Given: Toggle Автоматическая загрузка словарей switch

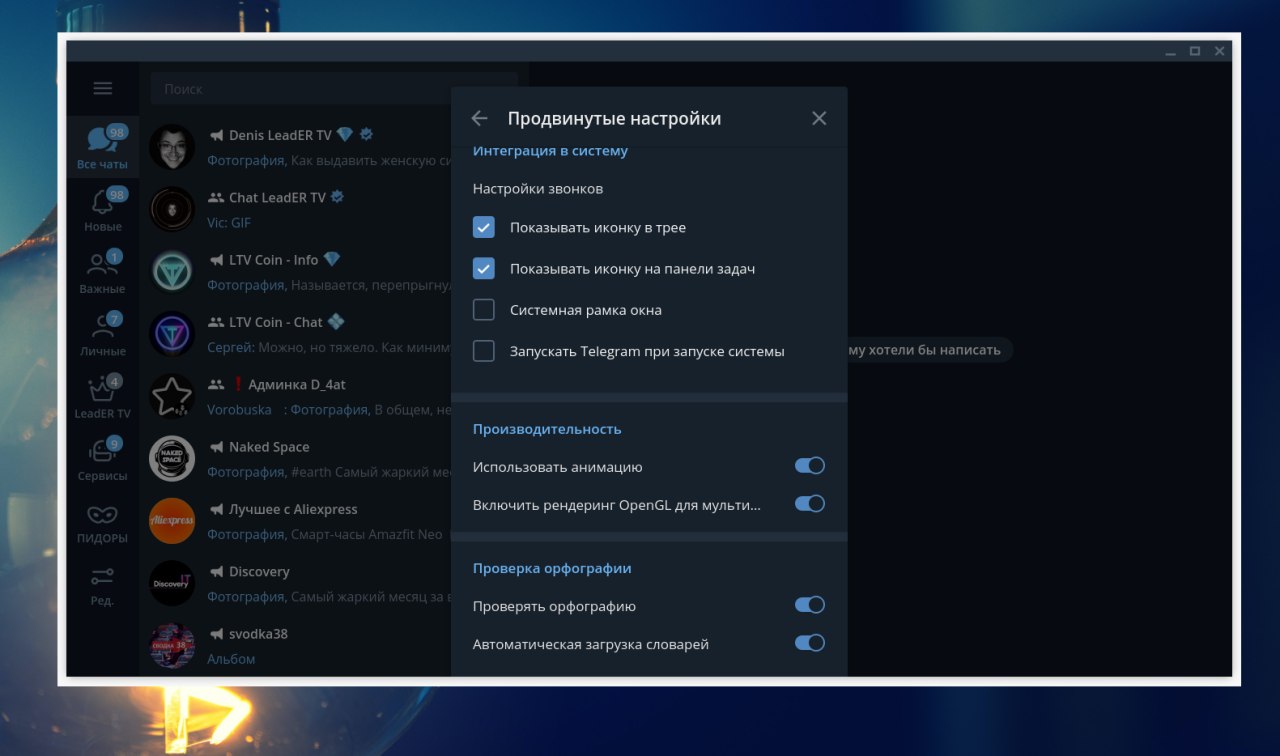Looking at the screenshot, I should click(810, 643).
